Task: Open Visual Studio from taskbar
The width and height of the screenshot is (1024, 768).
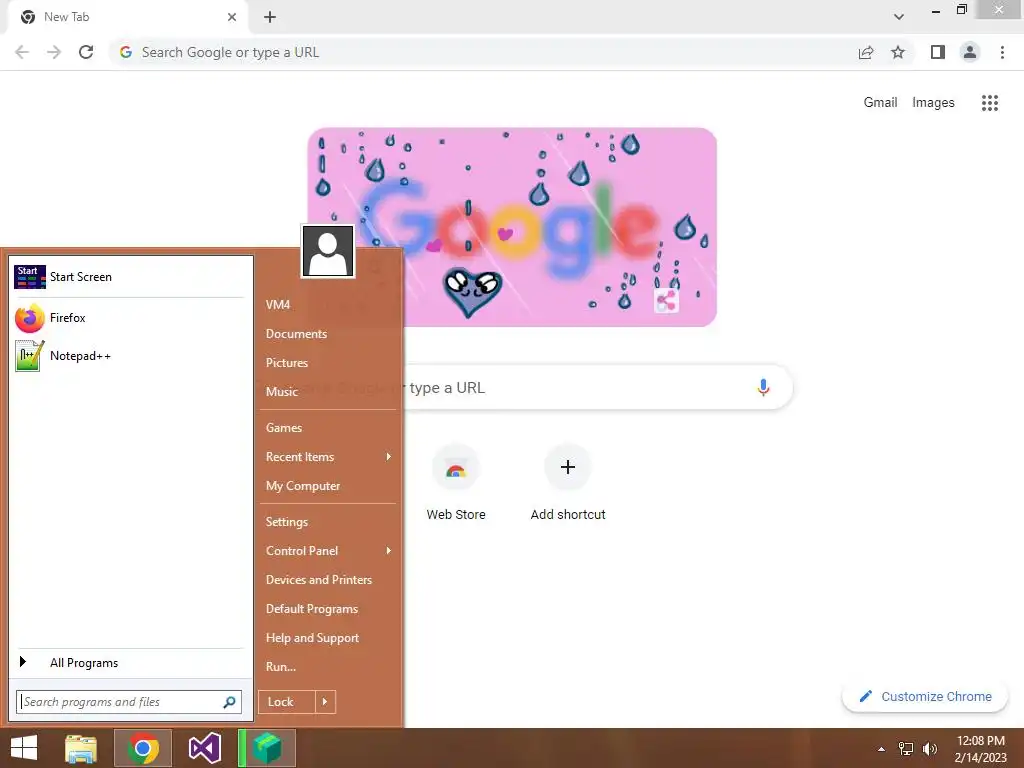Action: pyautogui.click(x=205, y=748)
